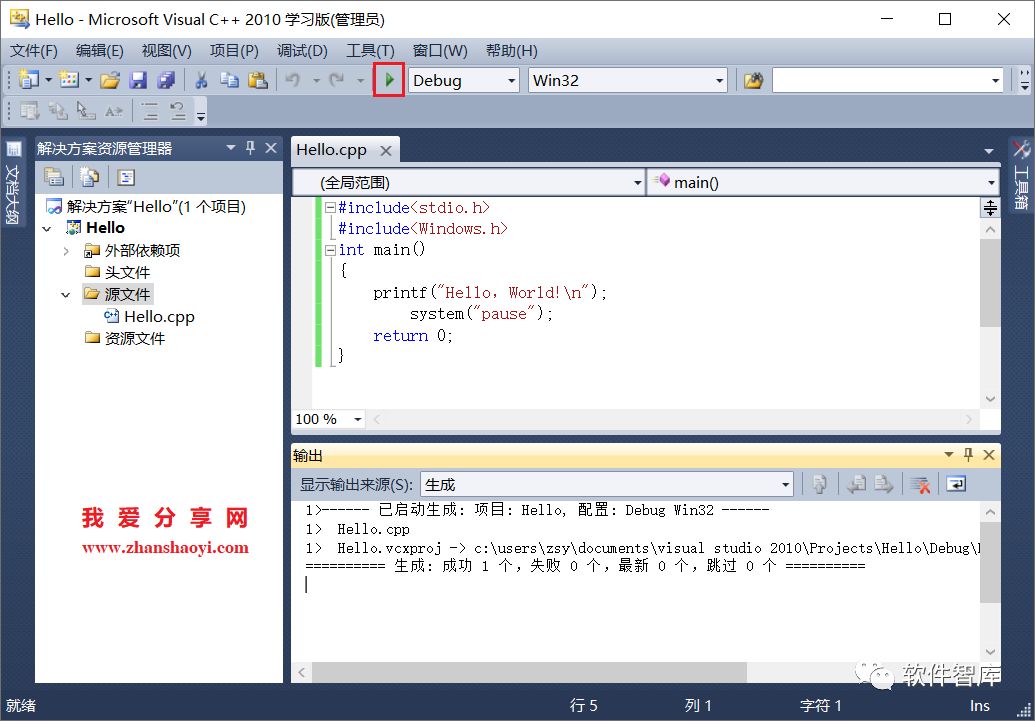Open the 项目(P) menu

pyautogui.click(x=234, y=51)
